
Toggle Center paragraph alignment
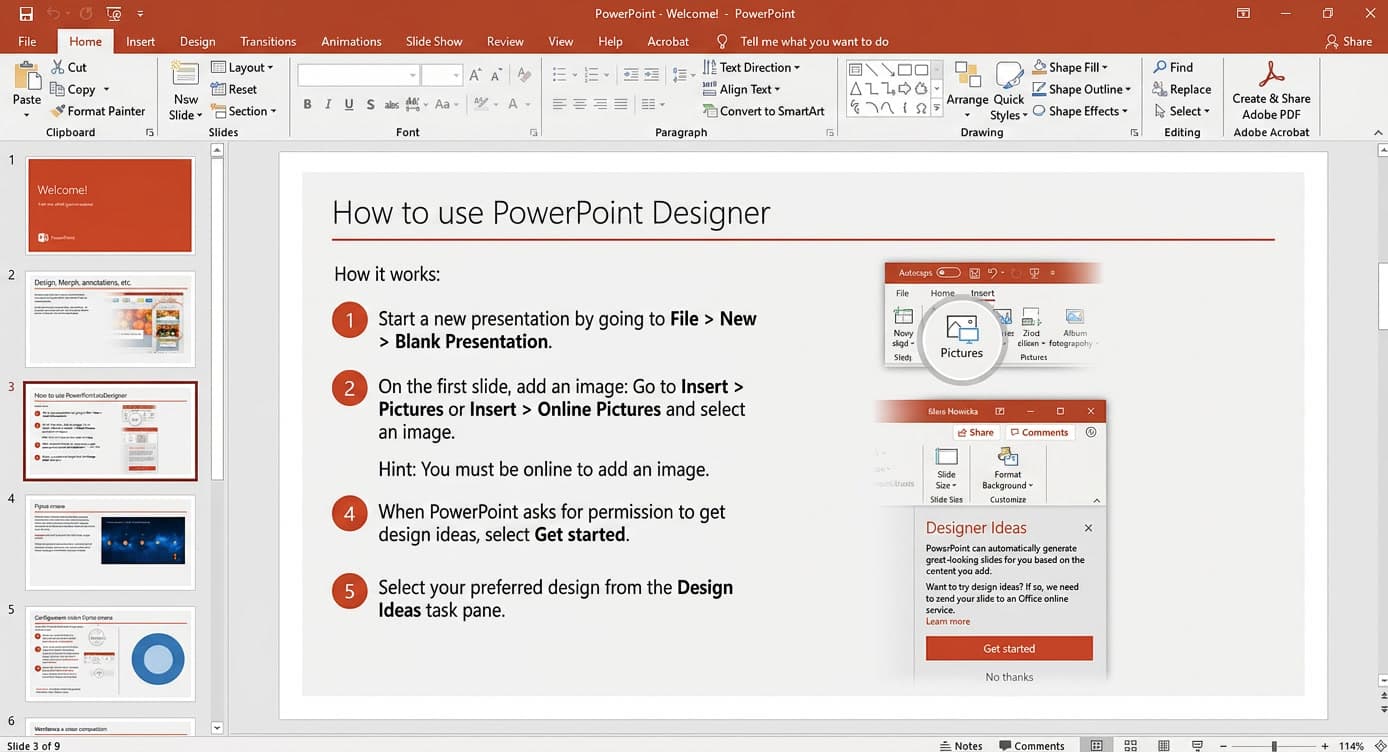(x=580, y=104)
